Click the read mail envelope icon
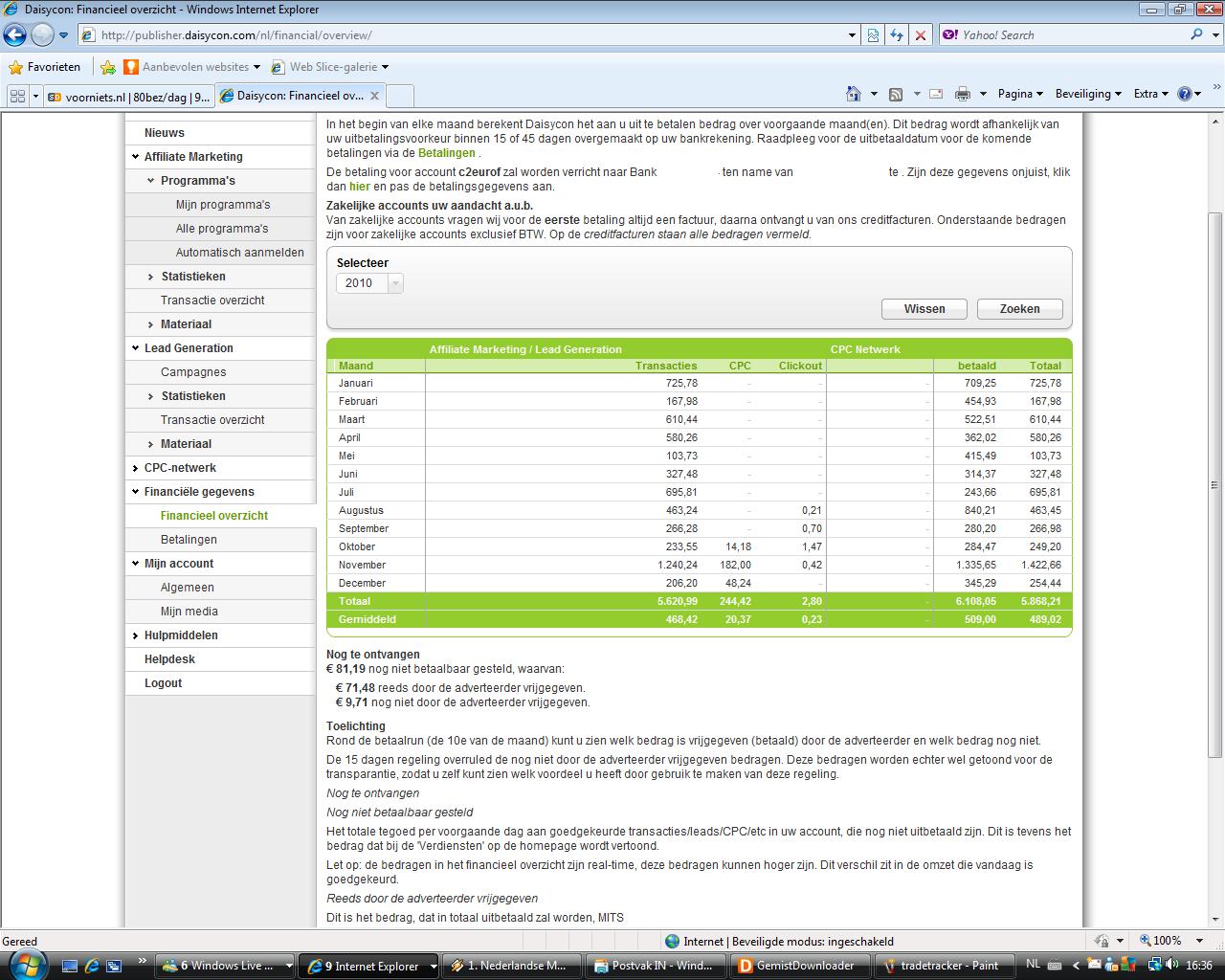Screen dimensions: 1225x980 pyautogui.click(x=936, y=94)
